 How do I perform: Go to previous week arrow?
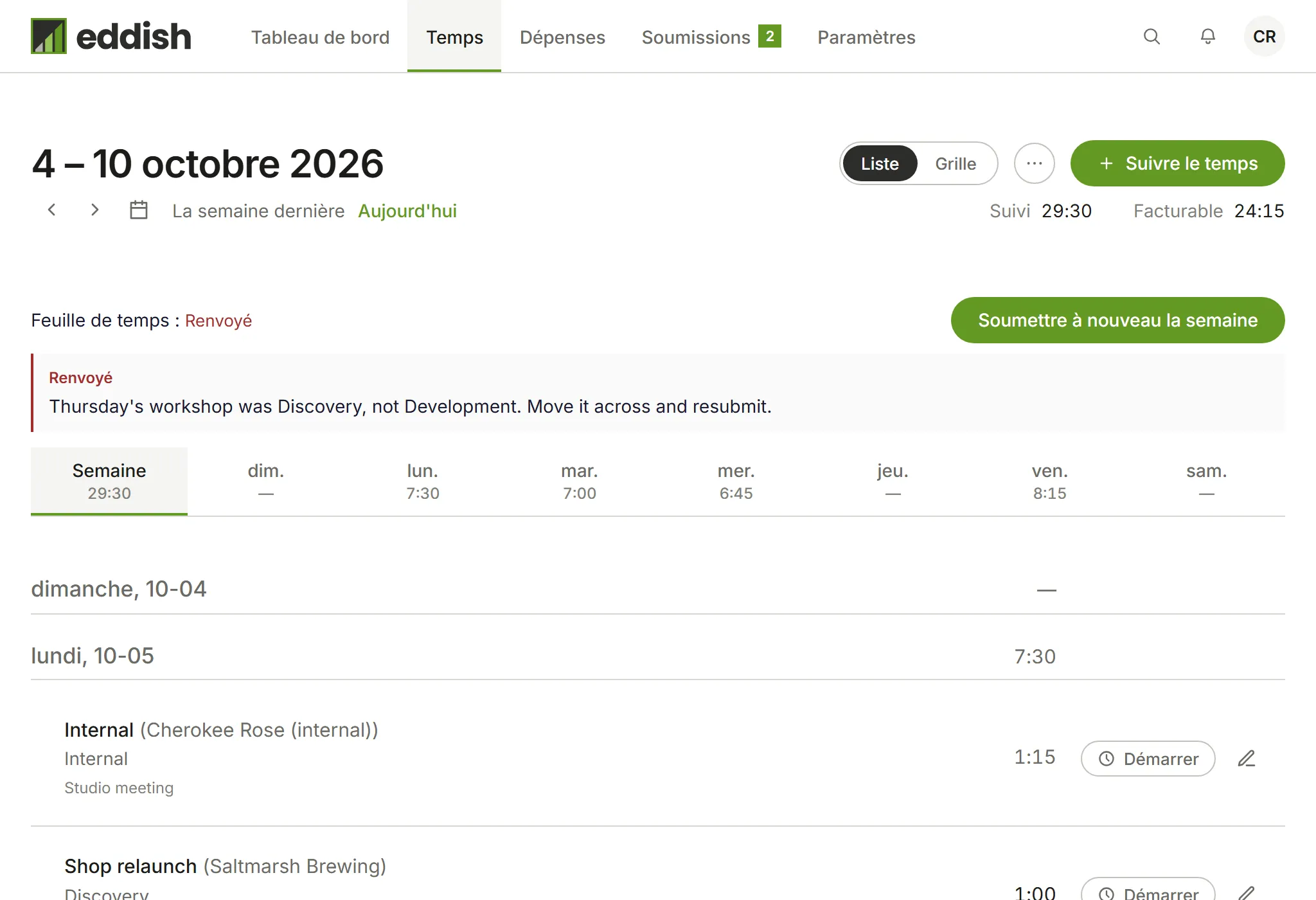(52, 210)
